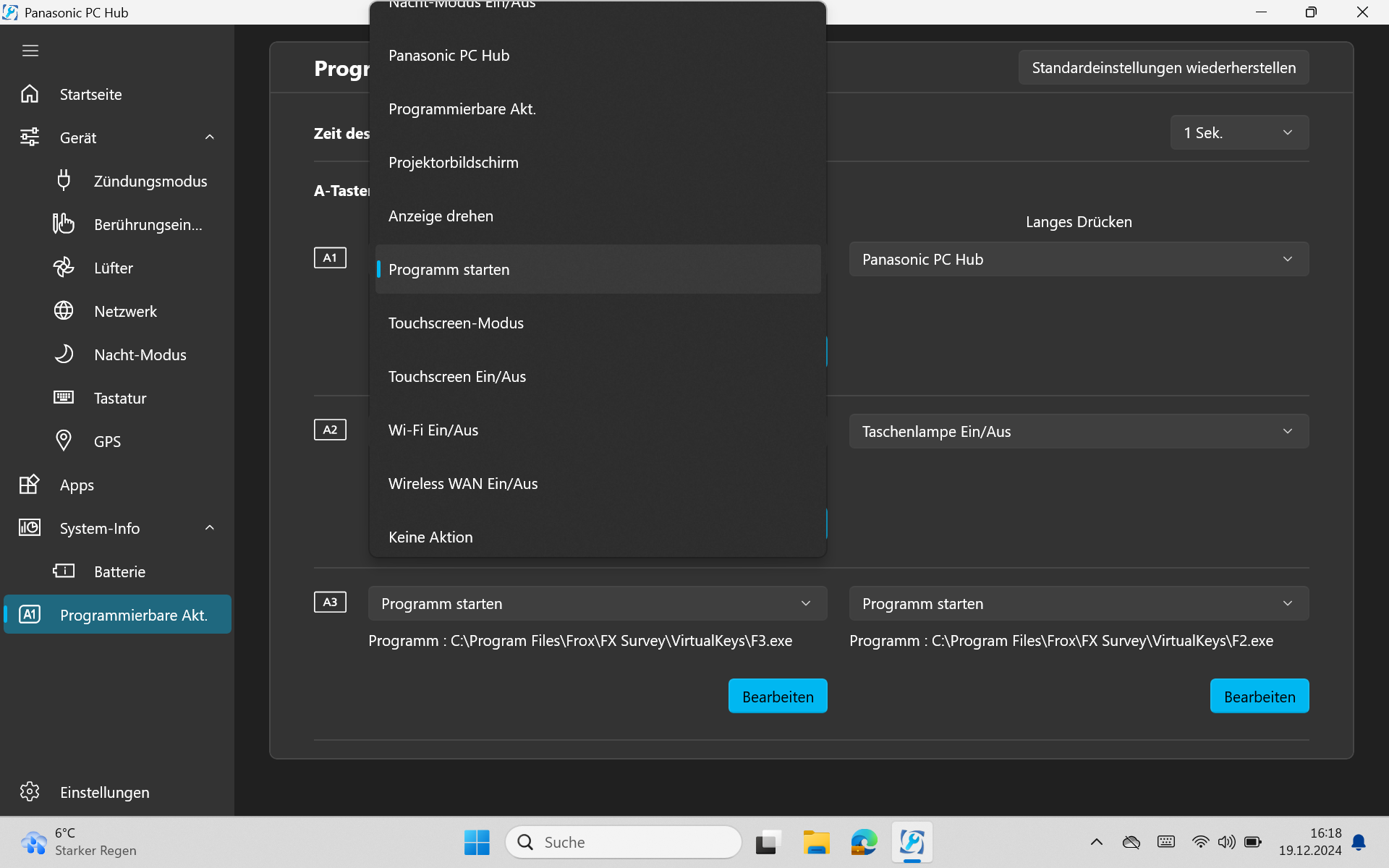Select Wi-Fi Ein/Aus option
Viewport: 1389px width, 868px height.
433,430
